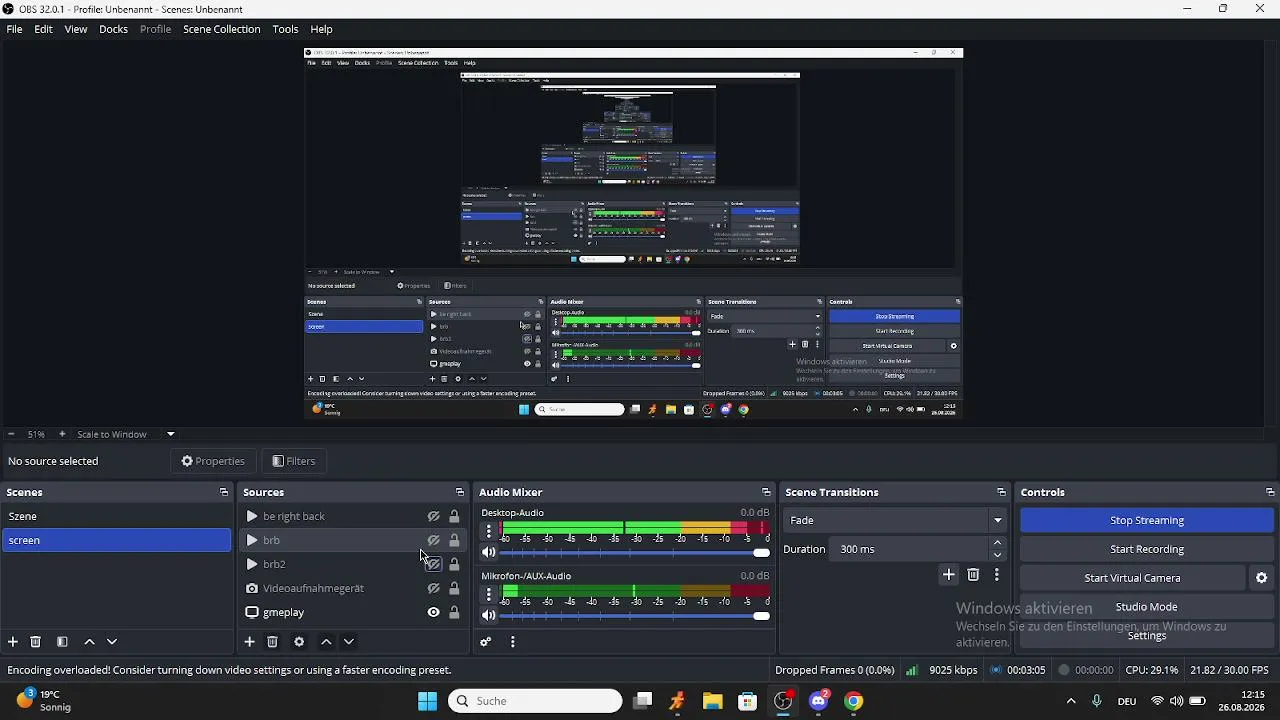Open Advanced Audio Properties gear icon

tap(486, 642)
